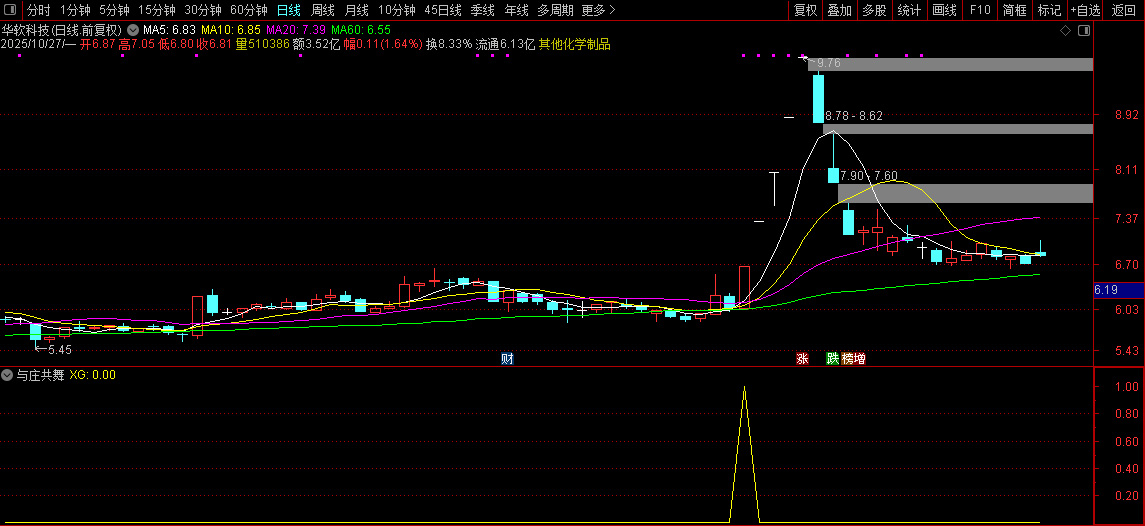Image resolution: width=1145 pixels, height=526 pixels.
Task: Expand the 与庄共舞 indicator dropdown arrow
Action: tap(7, 375)
